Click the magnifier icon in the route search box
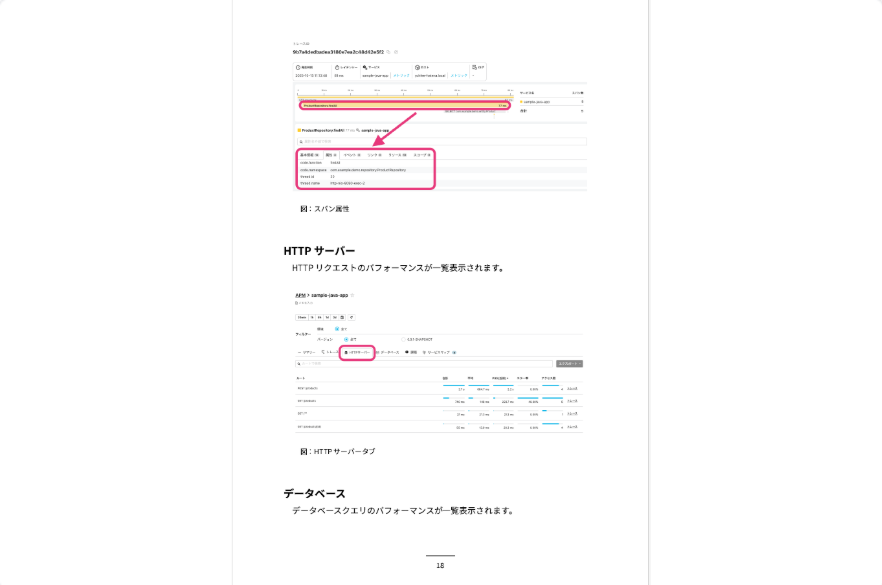 pyautogui.click(x=300, y=364)
